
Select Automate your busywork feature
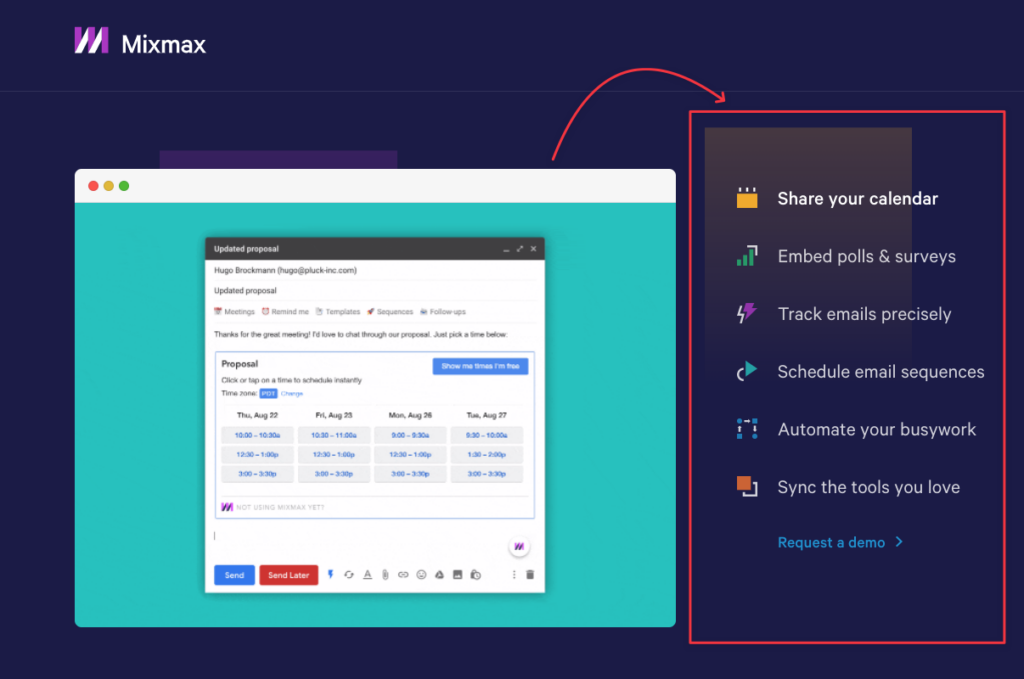point(876,430)
